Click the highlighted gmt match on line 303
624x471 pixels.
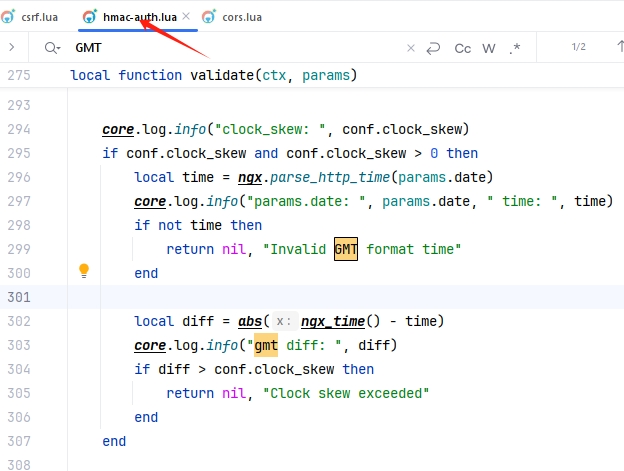click(x=265, y=345)
